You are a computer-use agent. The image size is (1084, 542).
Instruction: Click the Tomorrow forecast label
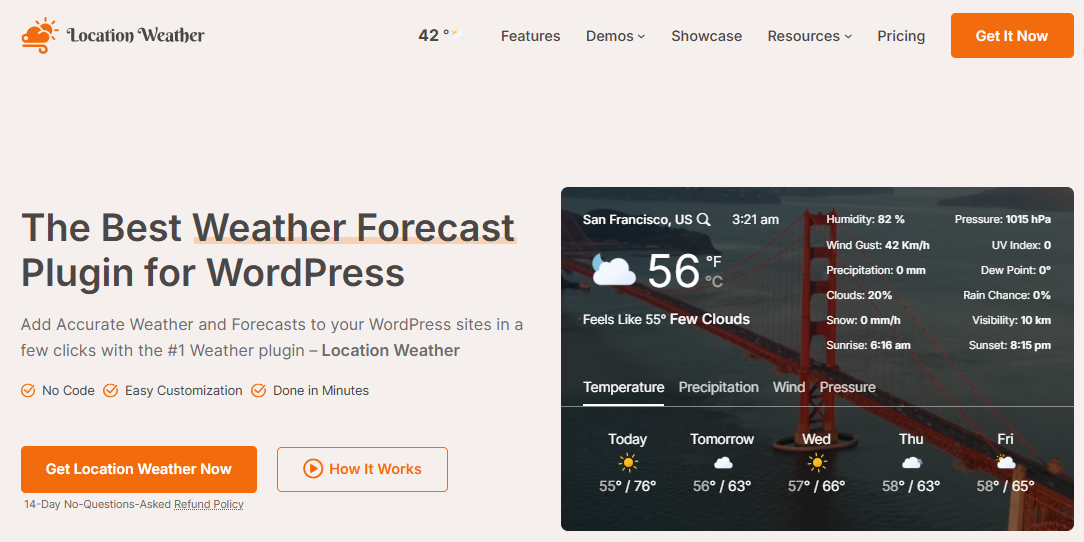pos(722,439)
